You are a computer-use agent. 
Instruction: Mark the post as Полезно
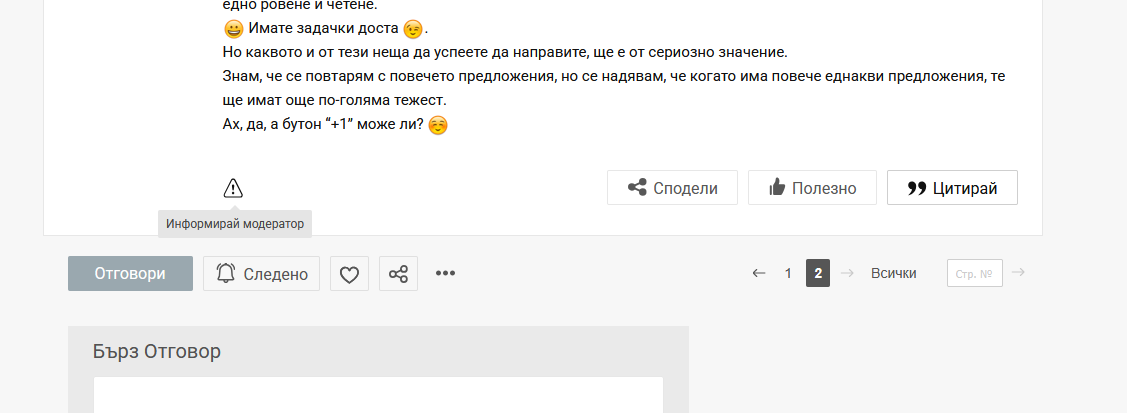(x=812, y=187)
